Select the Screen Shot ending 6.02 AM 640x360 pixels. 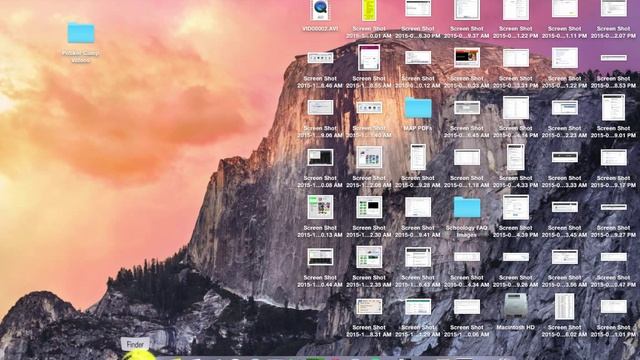[565, 306]
